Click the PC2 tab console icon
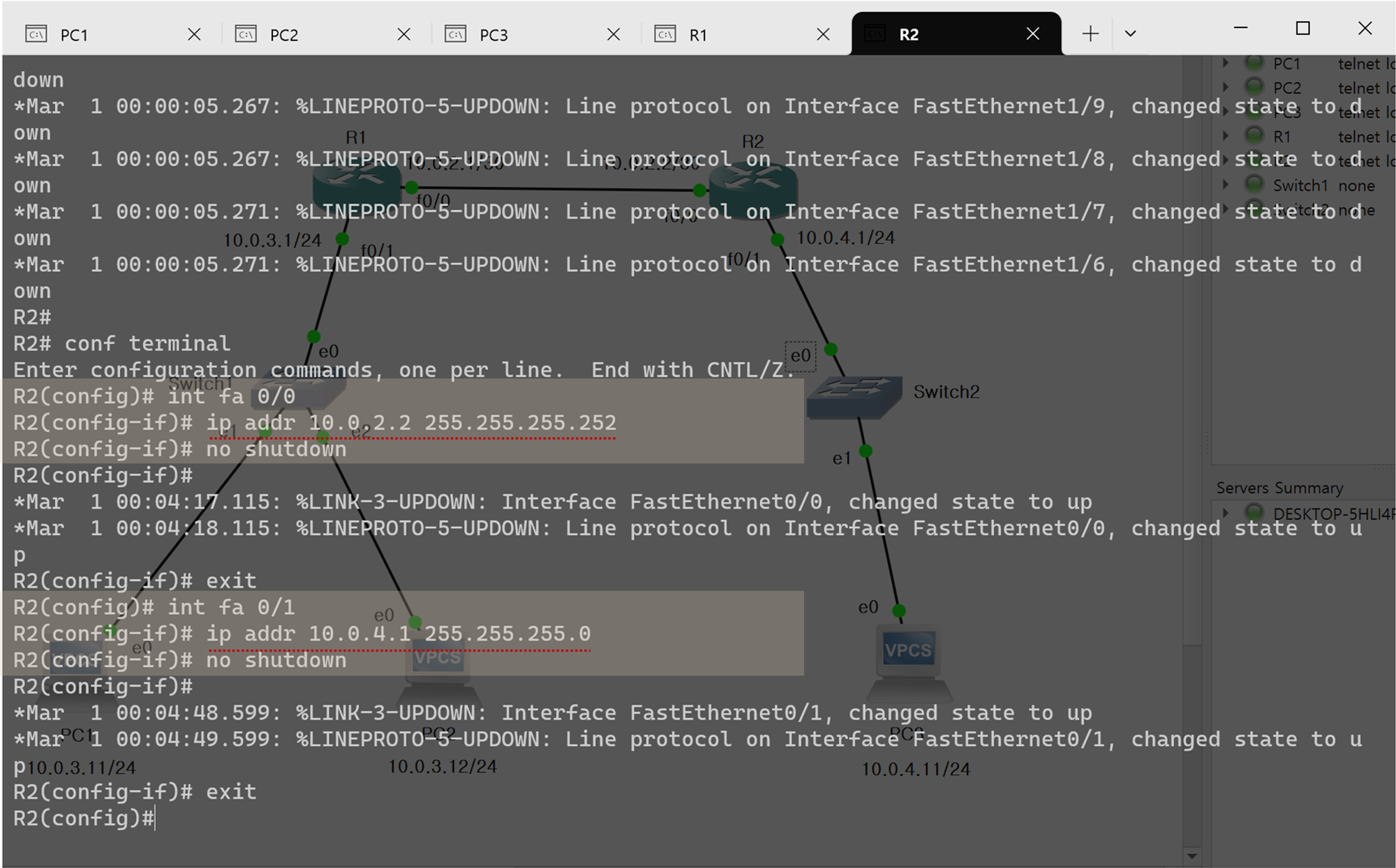This screenshot has height=868, width=1396. click(246, 33)
